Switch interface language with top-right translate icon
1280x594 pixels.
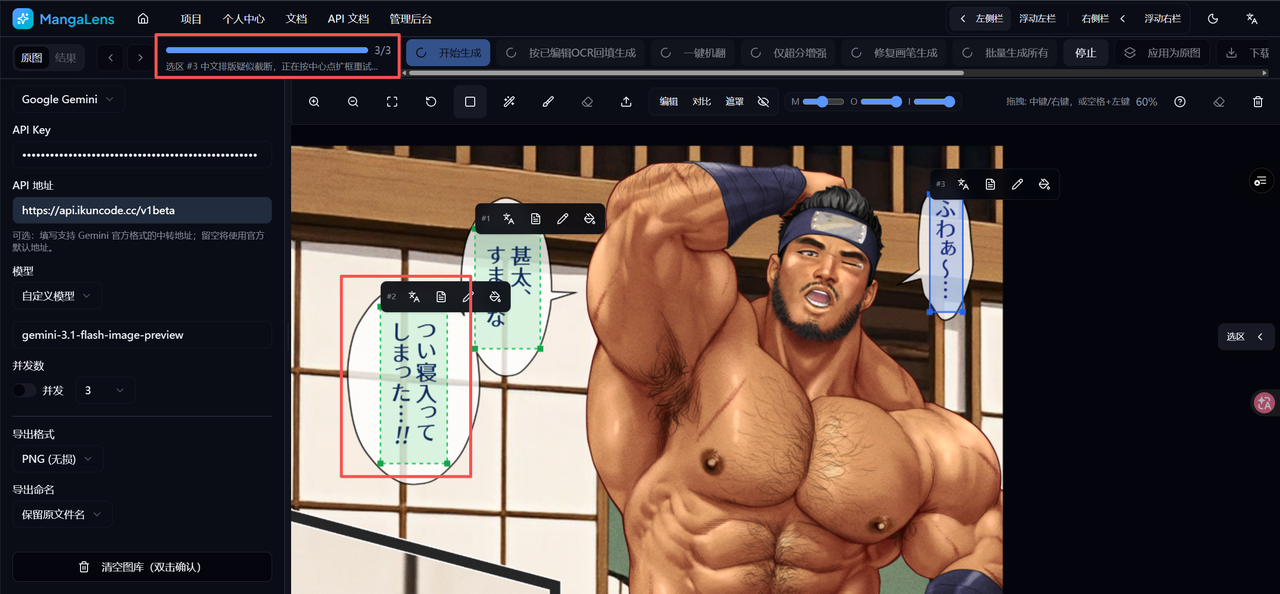pyautogui.click(x=1252, y=19)
